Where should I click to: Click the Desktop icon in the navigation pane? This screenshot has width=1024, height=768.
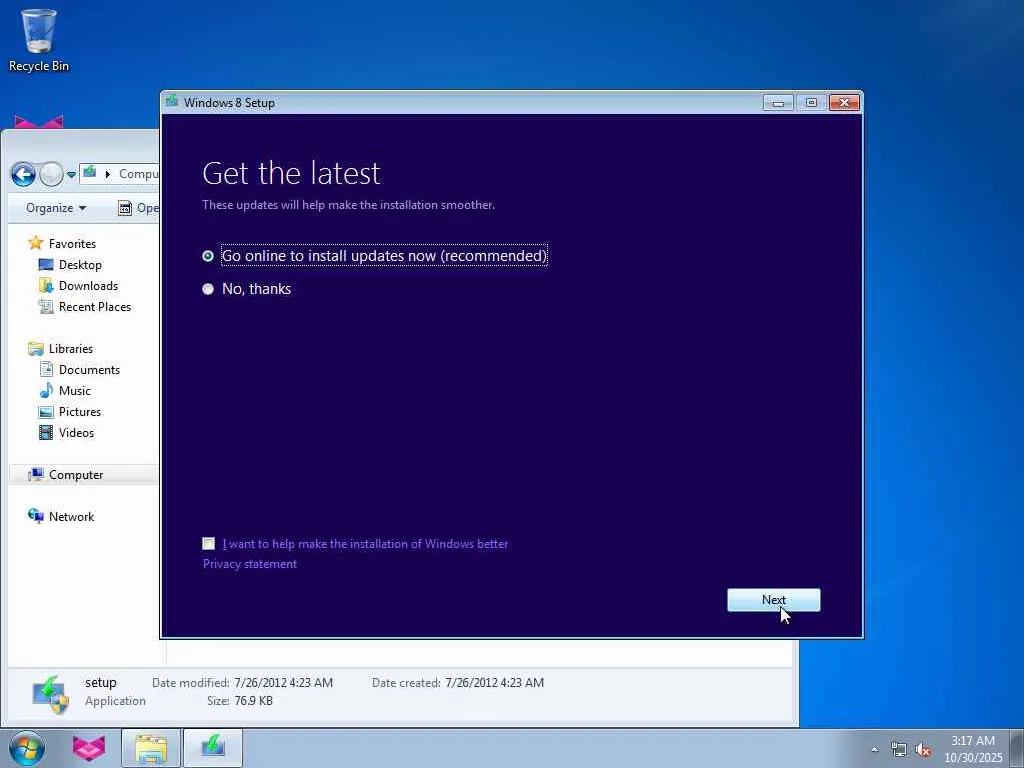tap(46, 264)
